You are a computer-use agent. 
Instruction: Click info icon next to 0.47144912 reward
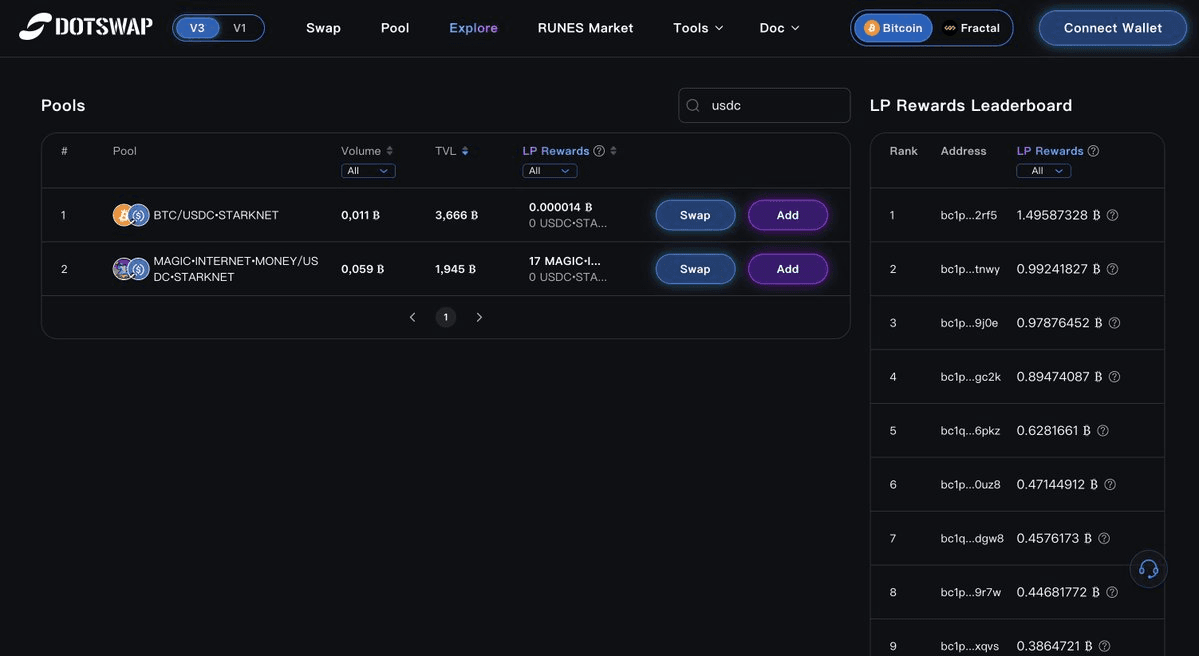coord(1110,484)
